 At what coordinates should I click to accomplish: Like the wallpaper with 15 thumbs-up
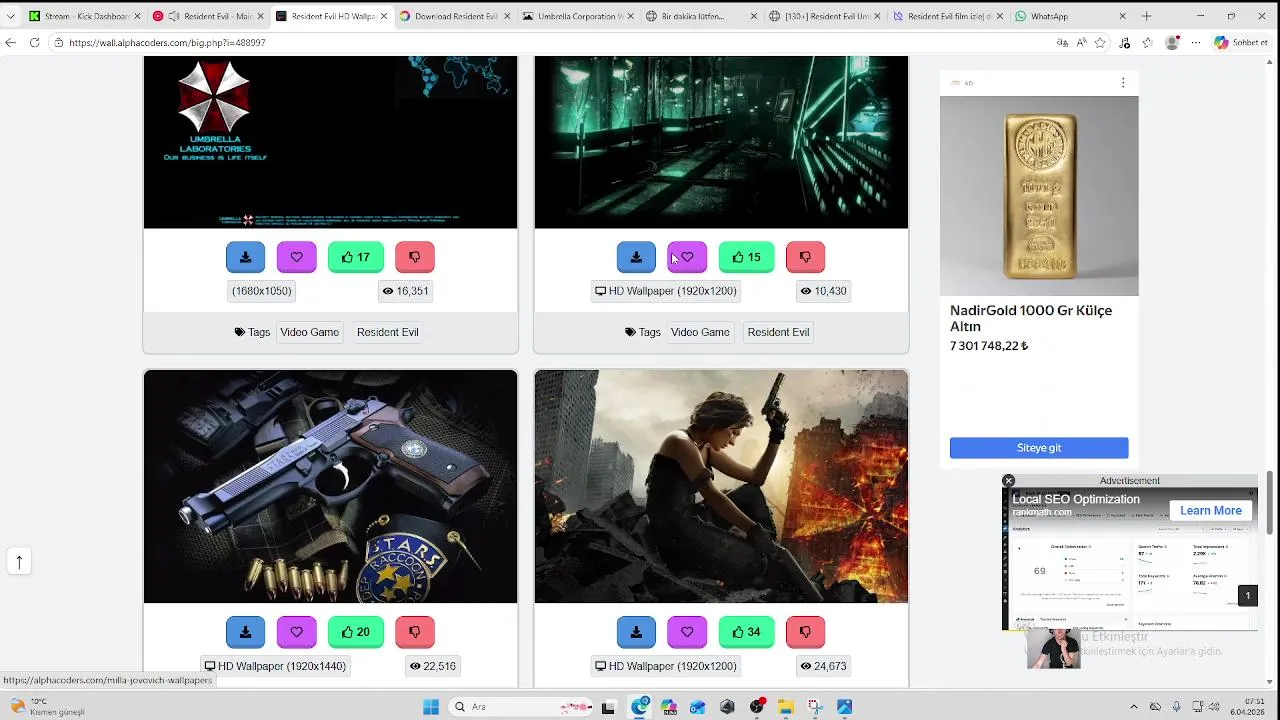click(747, 257)
